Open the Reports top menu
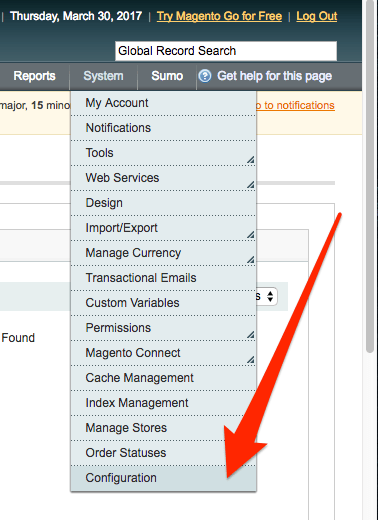 coord(34,76)
